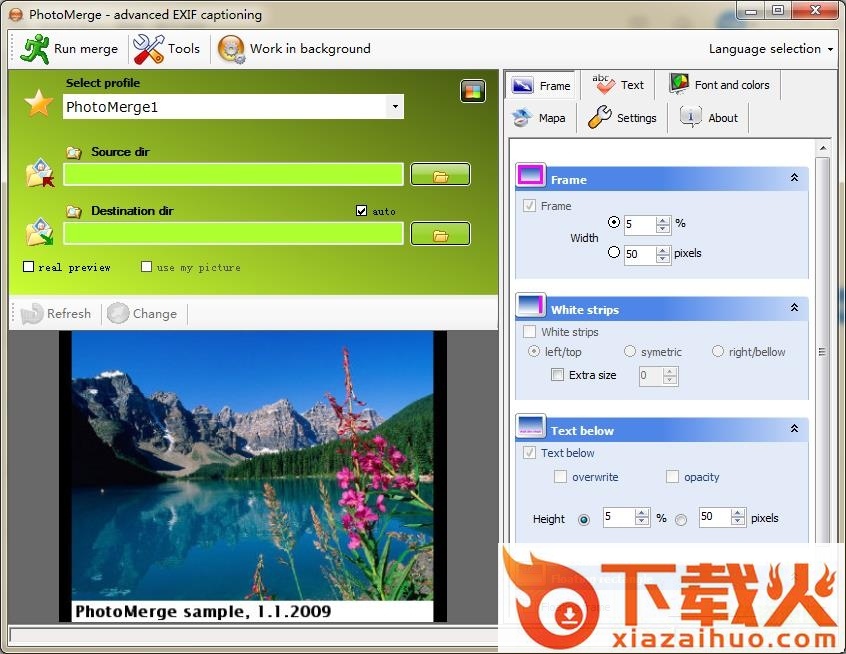Click the destination picture-export icon with green arrow

pyautogui.click(x=40, y=231)
